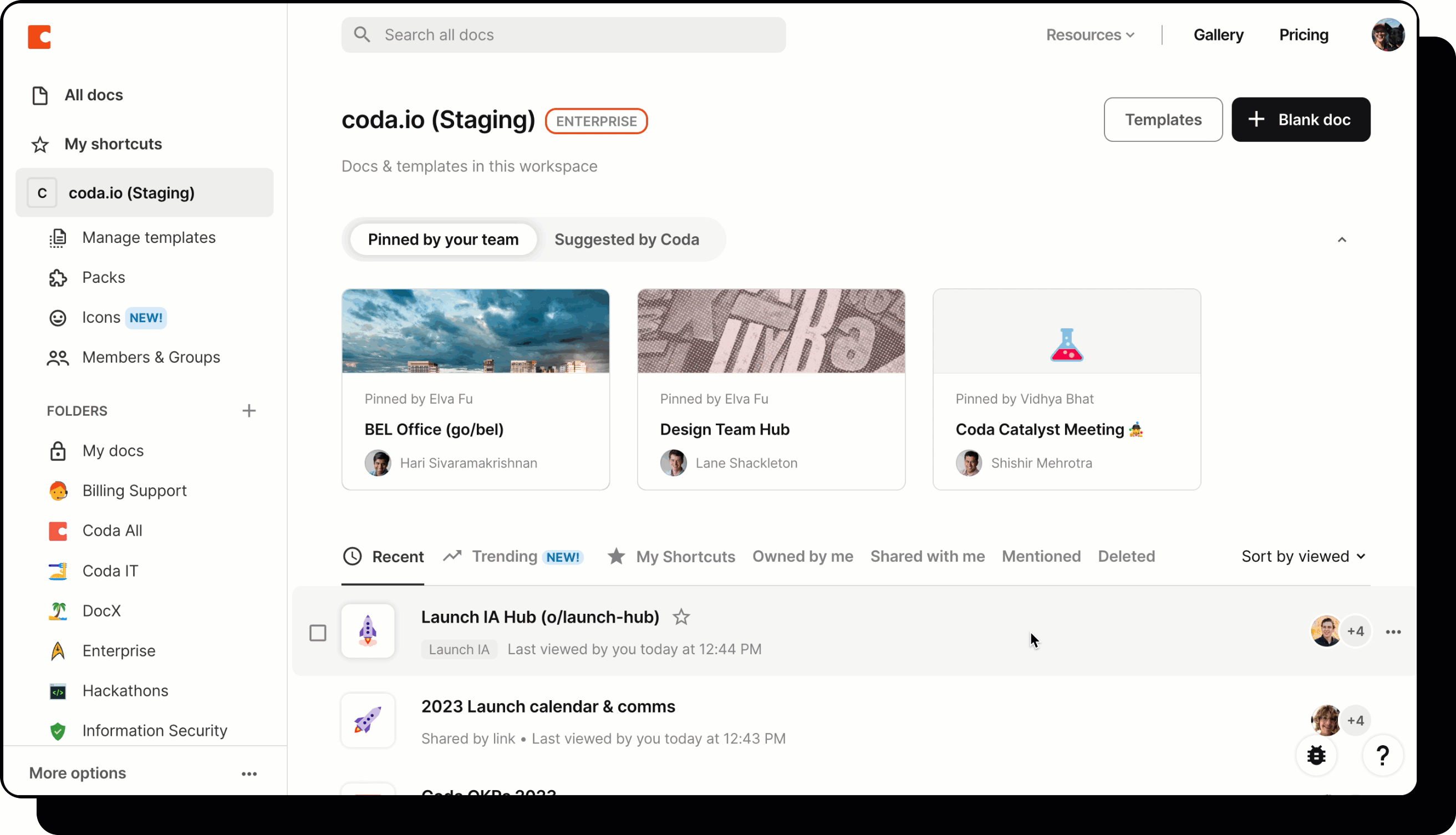This screenshot has width=1456, height=835.
Task: Click the Recent clock icon tab
Action: [352, 556]
